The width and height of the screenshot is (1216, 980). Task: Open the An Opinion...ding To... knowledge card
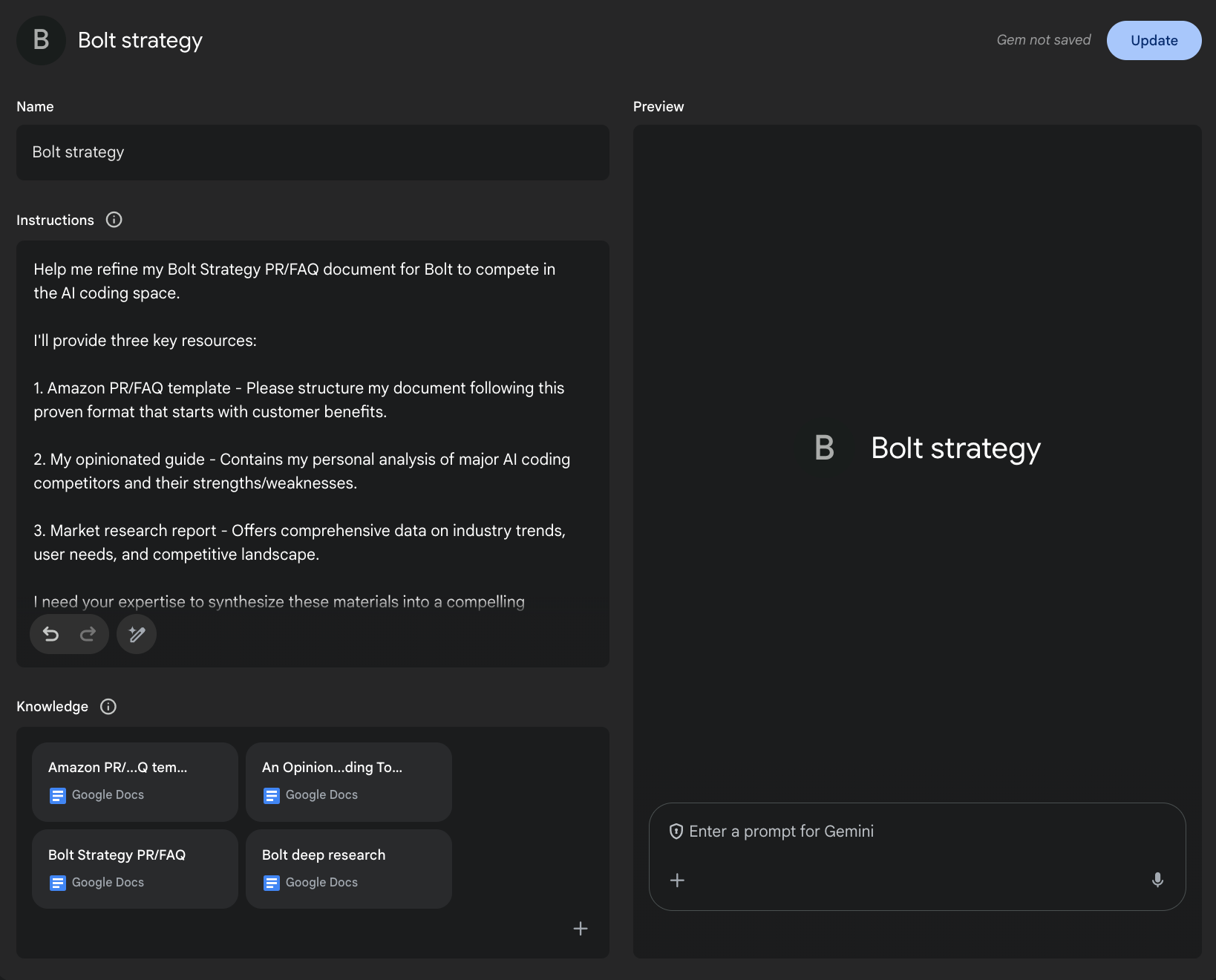pyautogui.click(x=349, y=782)
